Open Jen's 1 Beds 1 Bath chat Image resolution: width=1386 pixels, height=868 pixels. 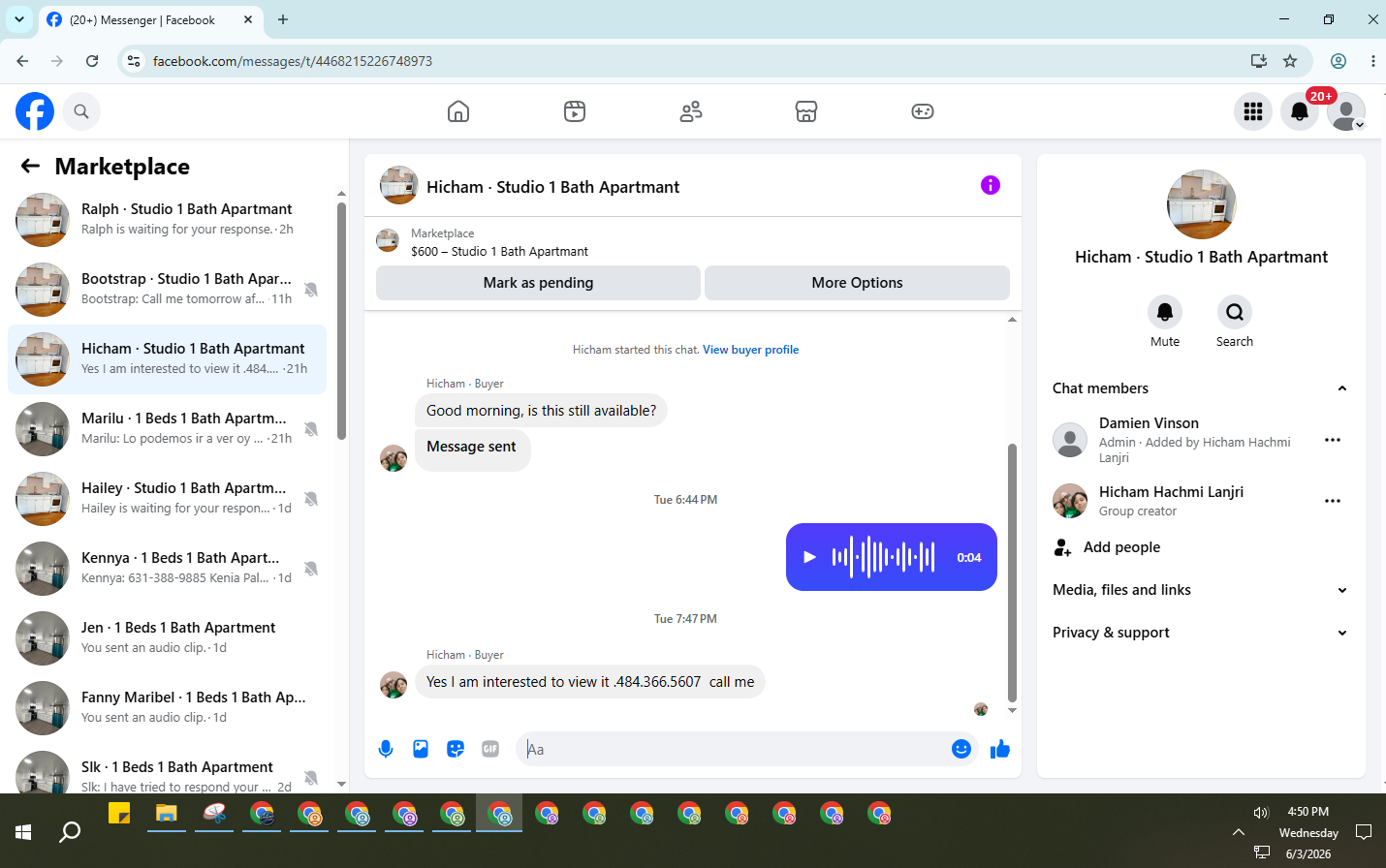pos(167,638)
